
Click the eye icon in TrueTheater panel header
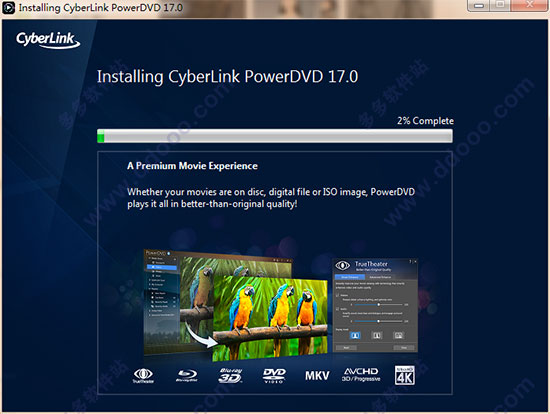(343, 265)
